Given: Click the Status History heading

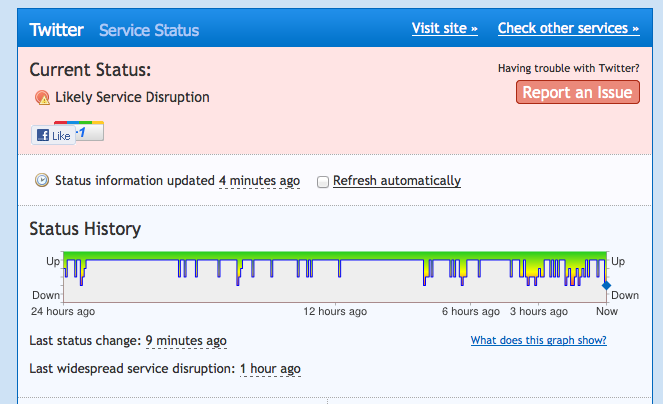Looking at the screenshot, I should [85, 229].
